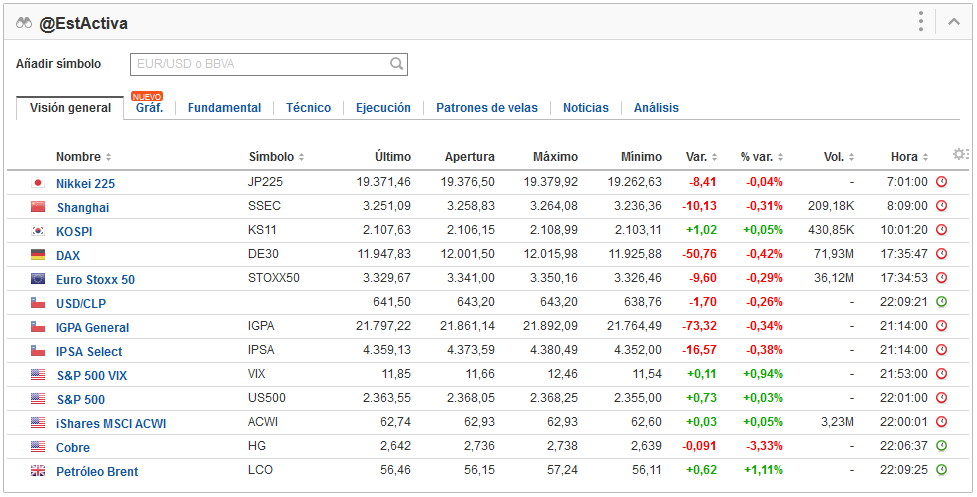Click the EU flag for Euro Stoxx 50
The height and width of the screenshot is (497, 977).
(x=38, y=278)
